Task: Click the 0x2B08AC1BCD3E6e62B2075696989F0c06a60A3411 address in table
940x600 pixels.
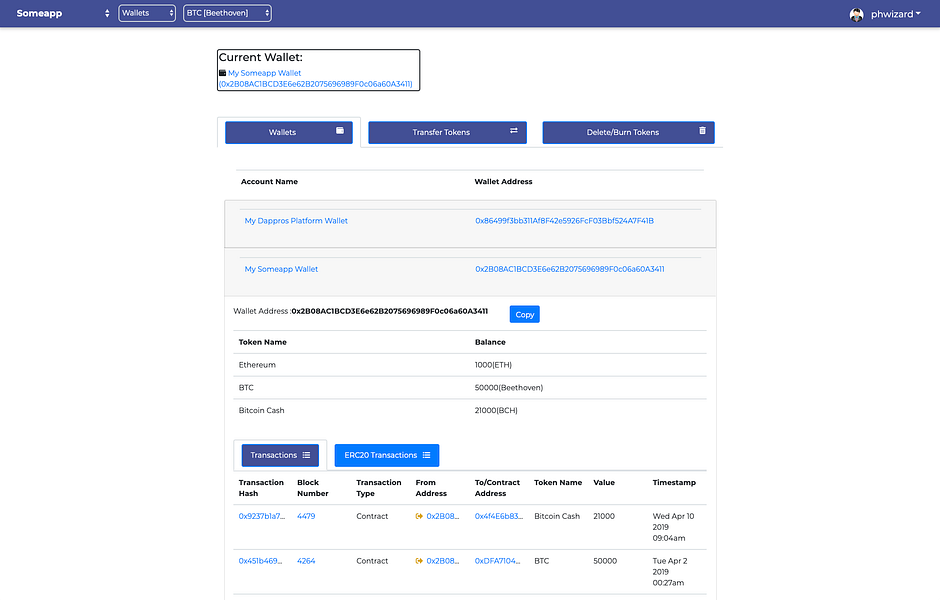Action: [x=570, y=269]
